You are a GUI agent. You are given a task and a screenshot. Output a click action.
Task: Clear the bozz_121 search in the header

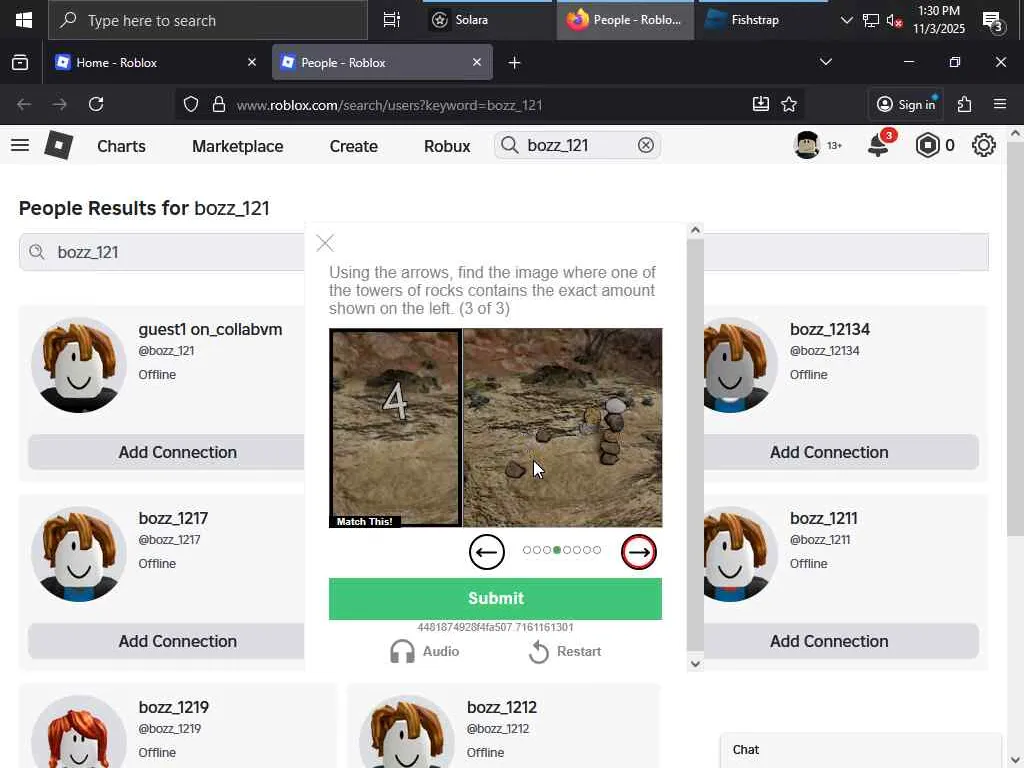pos(645,145)
